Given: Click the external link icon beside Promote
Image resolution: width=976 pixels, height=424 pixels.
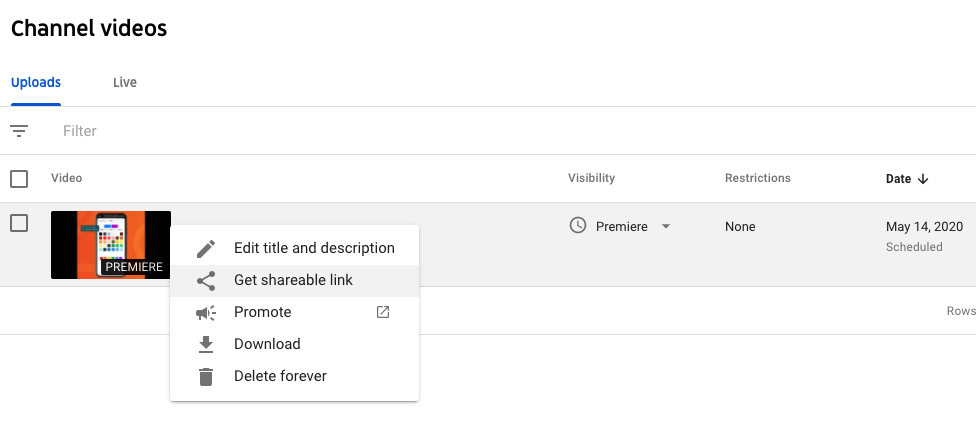Looking at the screenshot, I should (x=383, y=312).
